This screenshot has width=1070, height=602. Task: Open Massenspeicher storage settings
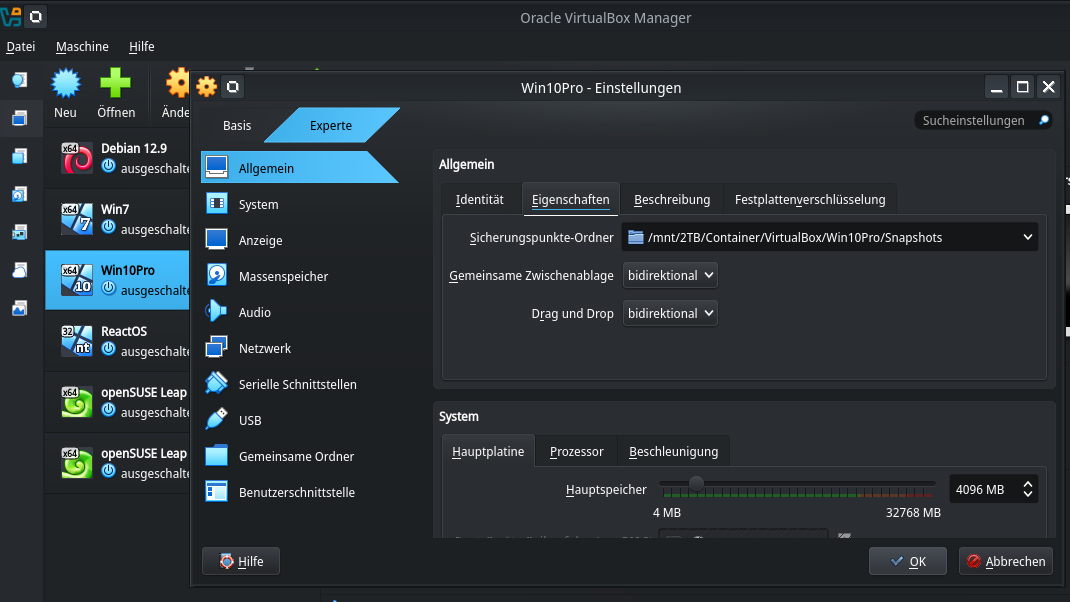point(283,276)
